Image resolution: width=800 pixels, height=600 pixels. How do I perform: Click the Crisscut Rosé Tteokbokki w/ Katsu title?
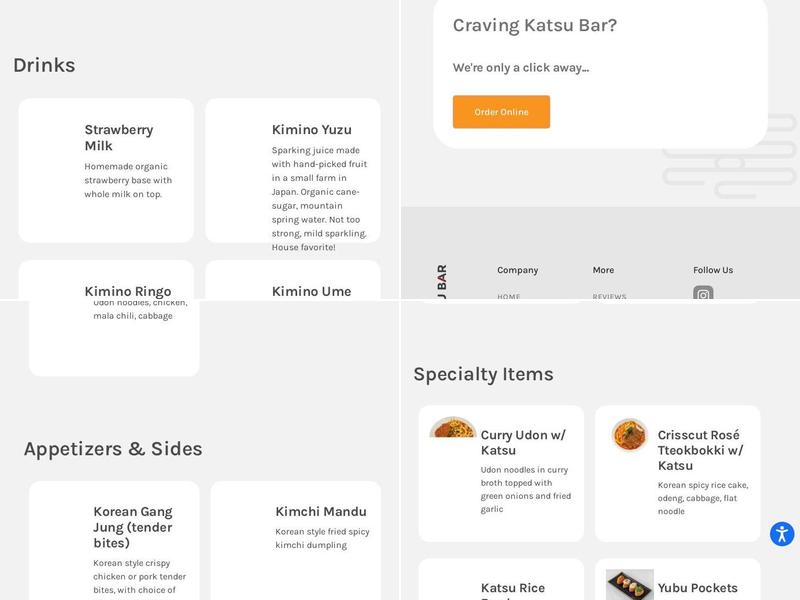click(700, 450)
